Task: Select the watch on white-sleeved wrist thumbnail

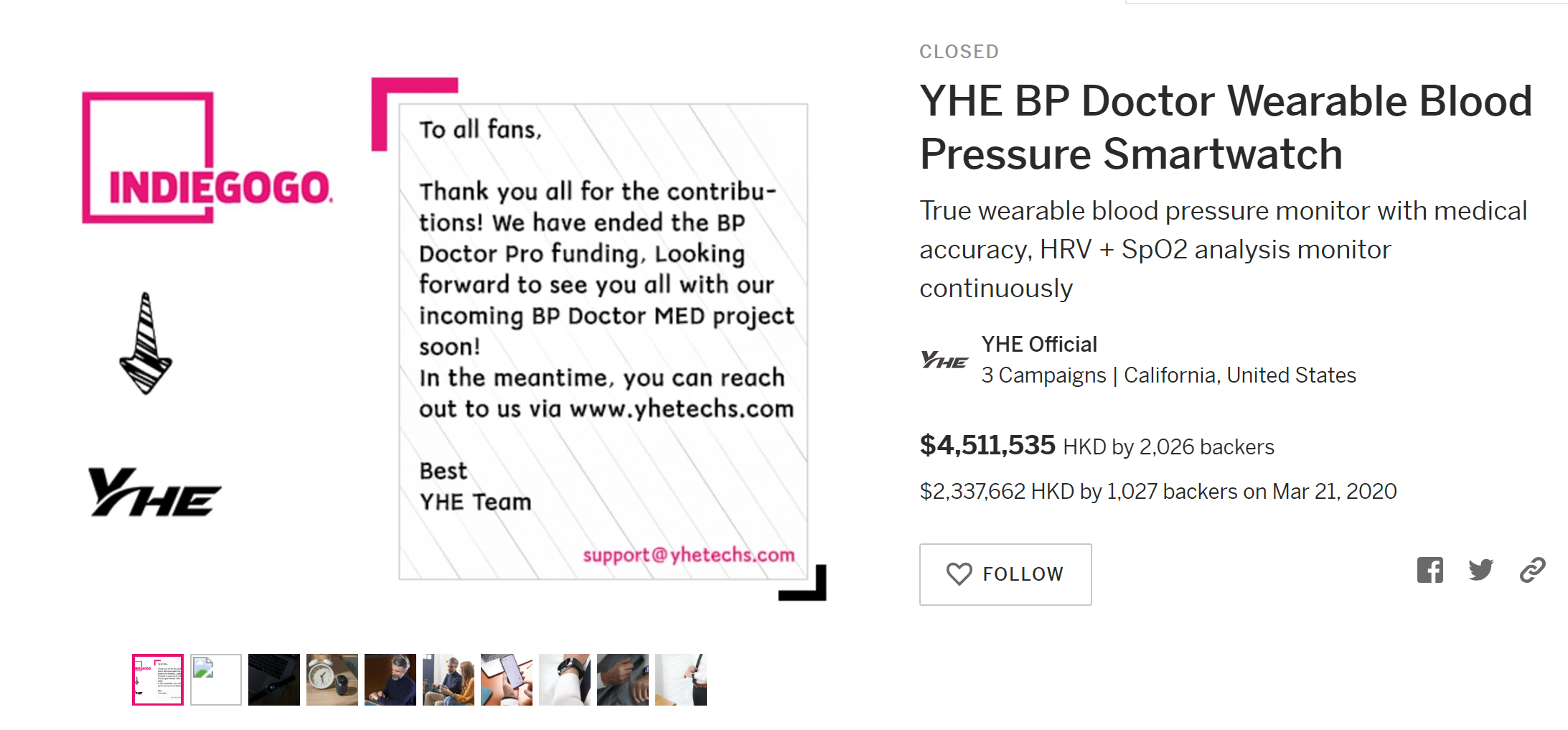Action: coord(565,679)
